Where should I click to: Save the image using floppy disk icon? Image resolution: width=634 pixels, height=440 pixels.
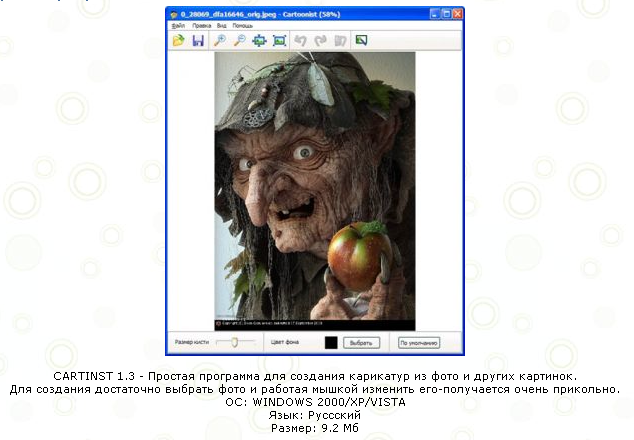tap(198, 40)
